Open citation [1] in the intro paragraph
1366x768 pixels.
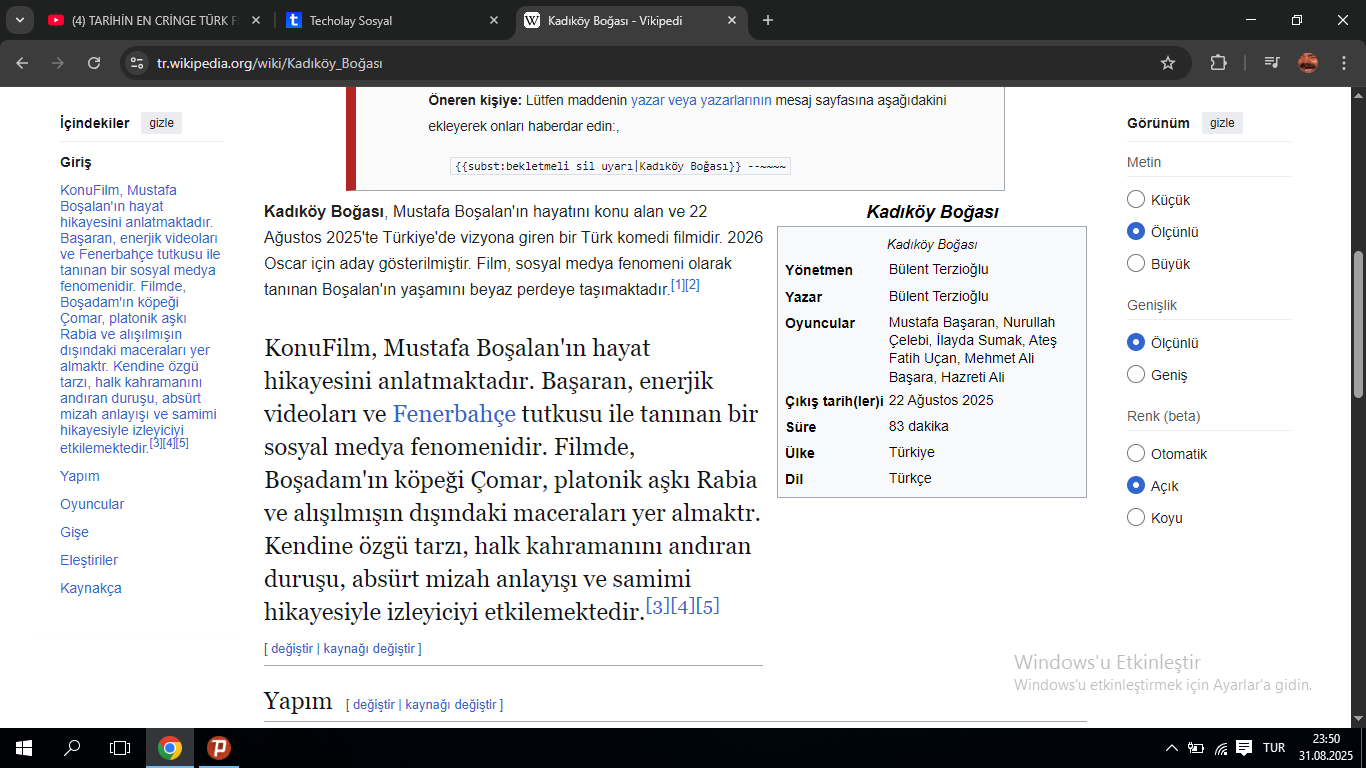point(678,285)
